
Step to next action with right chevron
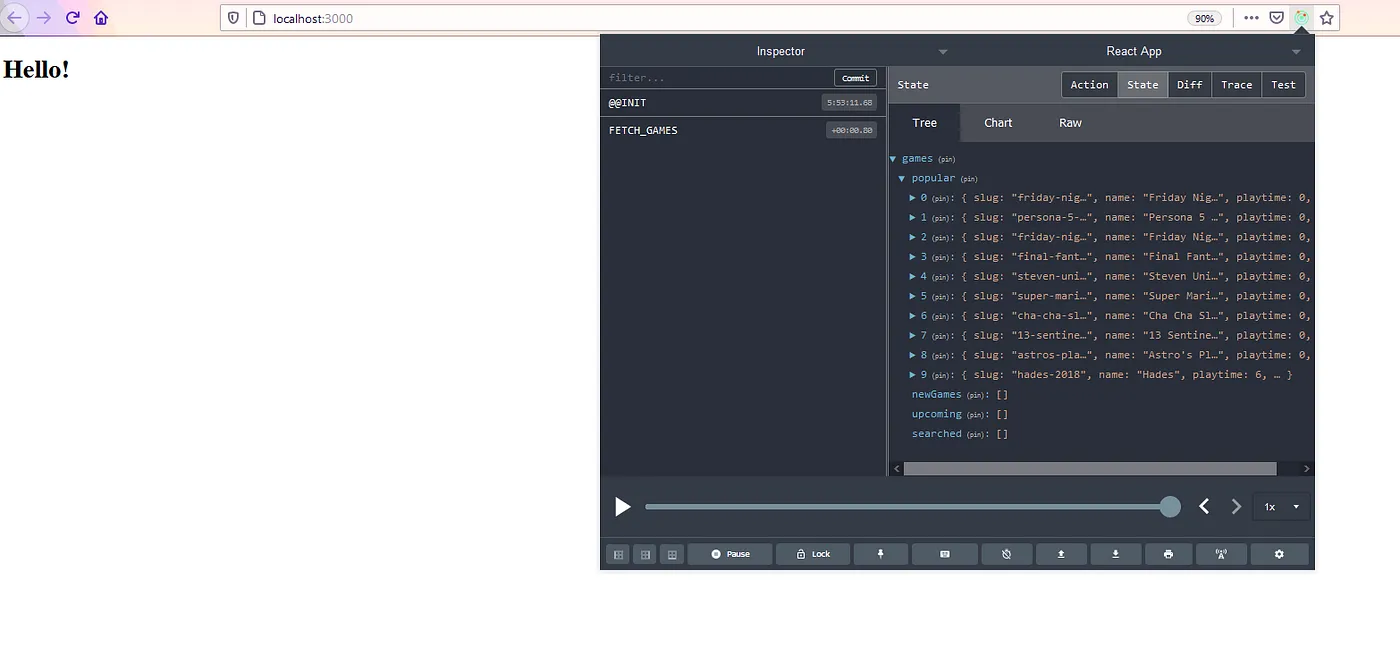coord(1236,507)
